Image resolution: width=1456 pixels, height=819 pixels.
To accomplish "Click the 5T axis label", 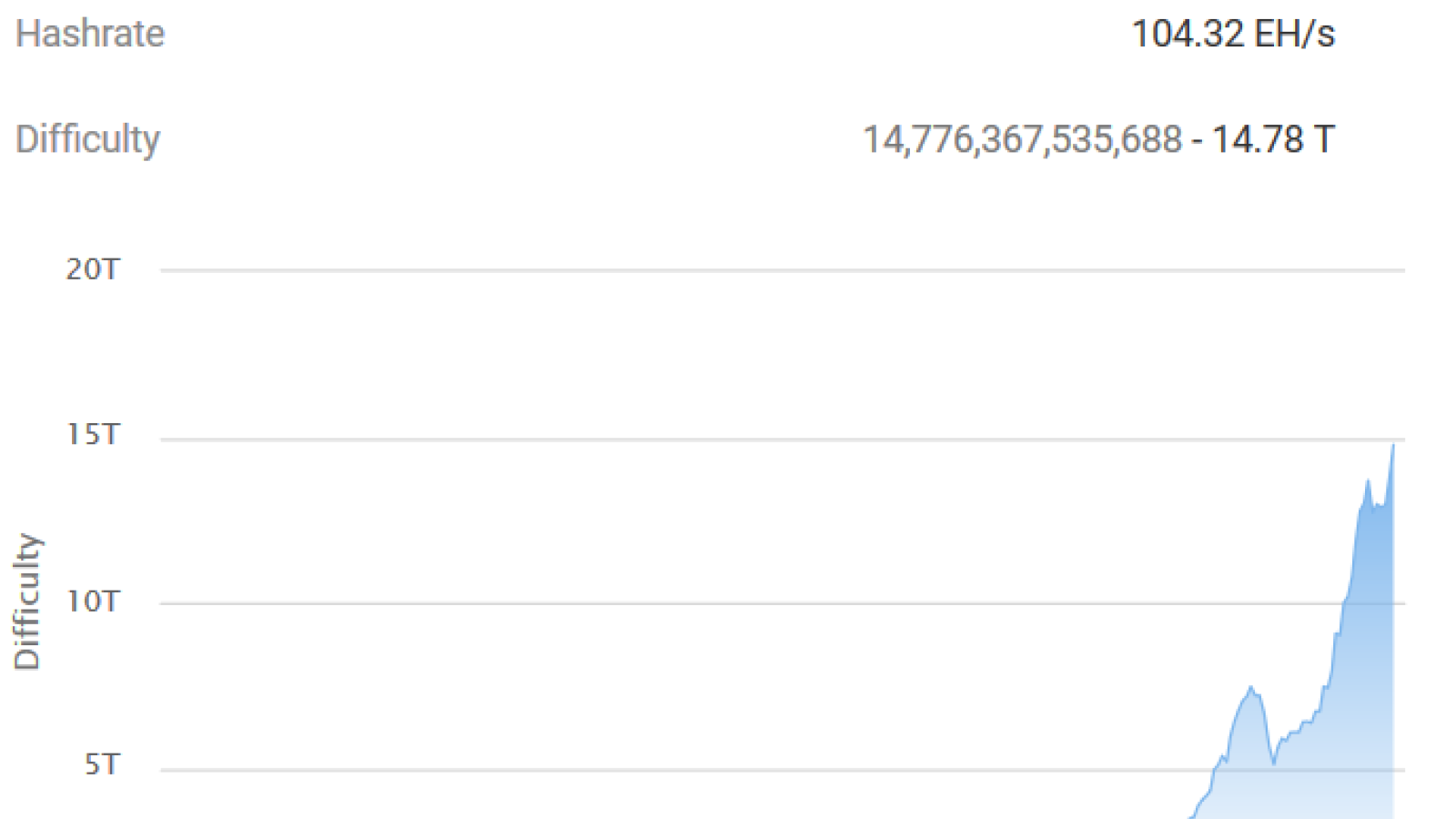I will [102, 764].
